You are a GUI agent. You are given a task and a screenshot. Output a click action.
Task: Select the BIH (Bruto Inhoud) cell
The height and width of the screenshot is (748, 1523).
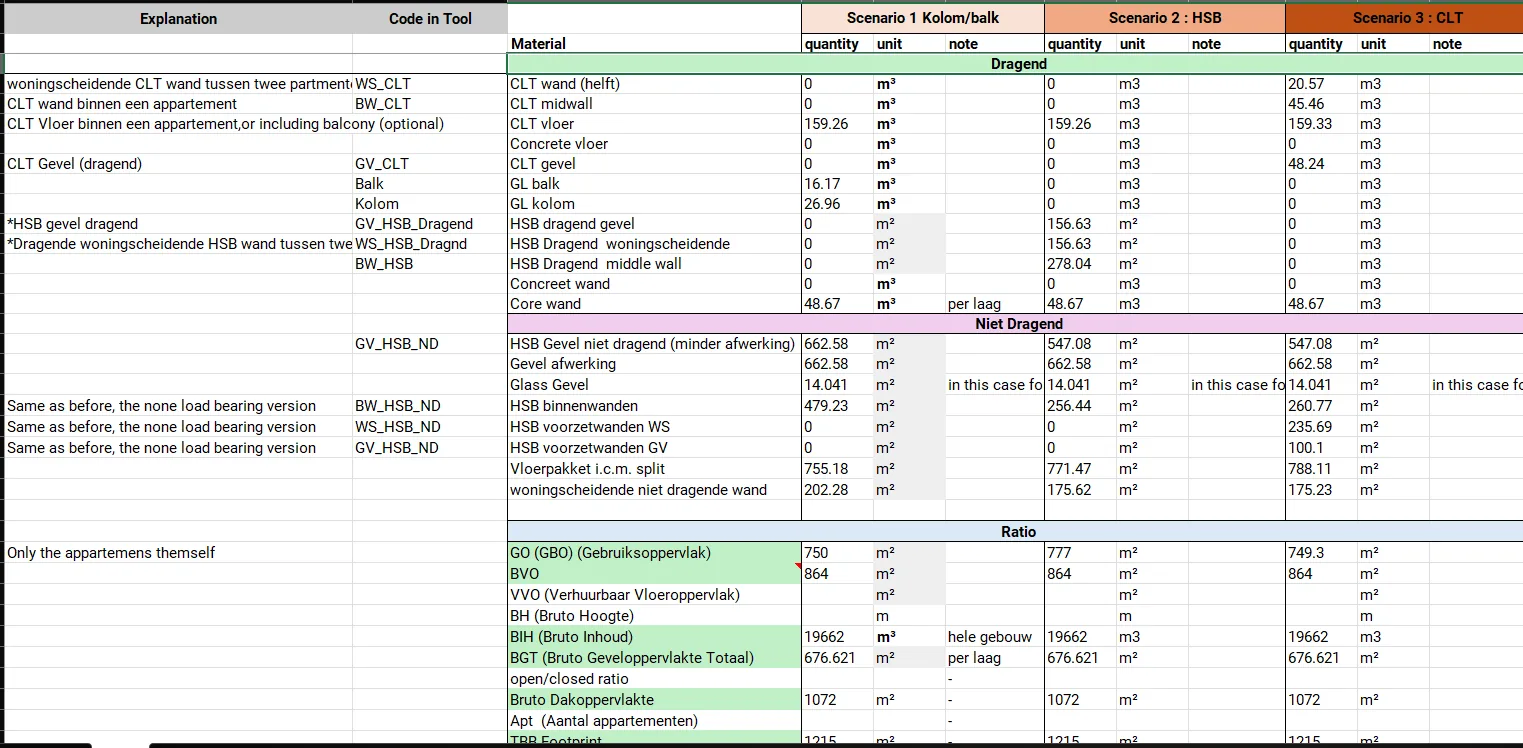(x=654, y=637)
